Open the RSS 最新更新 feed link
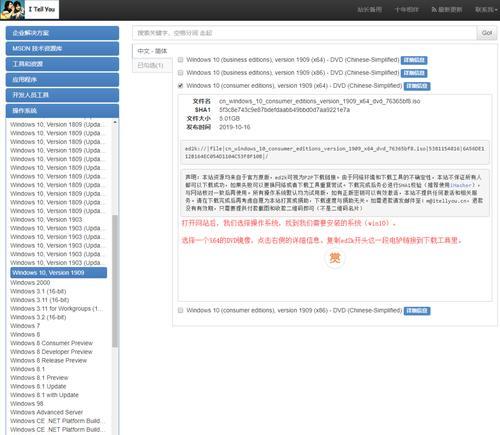The height and width of the screenshot is (435, 500). [x=447, y=10]
